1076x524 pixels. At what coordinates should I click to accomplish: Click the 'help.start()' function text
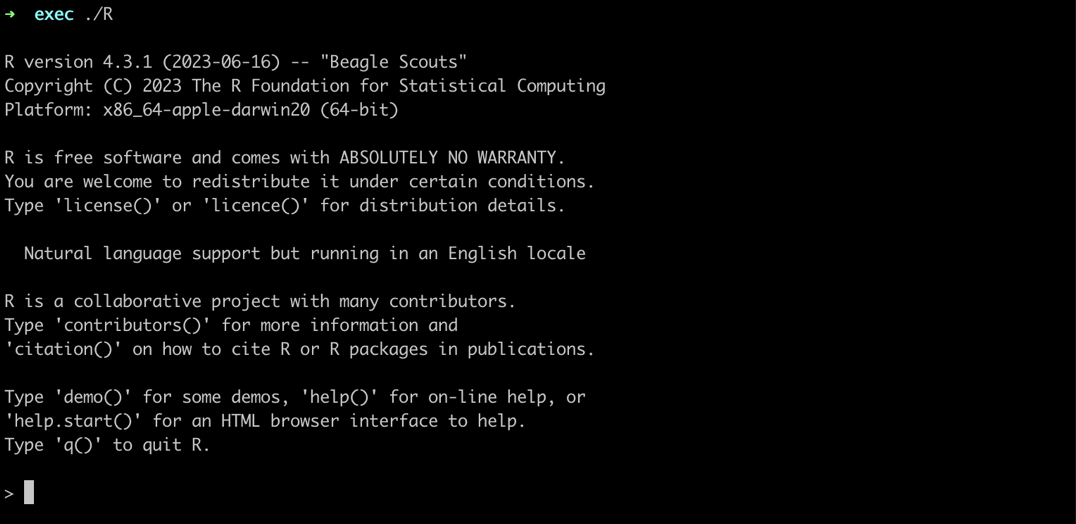tap(73, 422)
